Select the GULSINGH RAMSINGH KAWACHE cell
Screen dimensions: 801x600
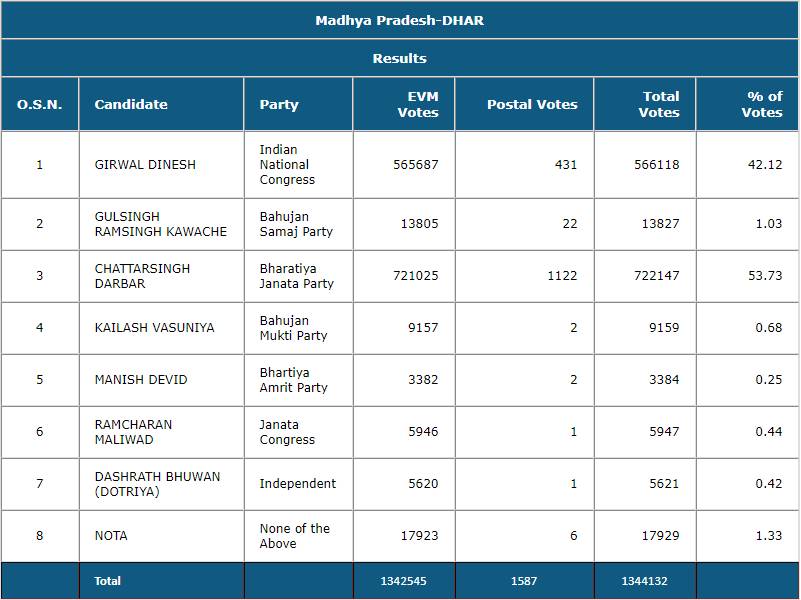(160, 224)
